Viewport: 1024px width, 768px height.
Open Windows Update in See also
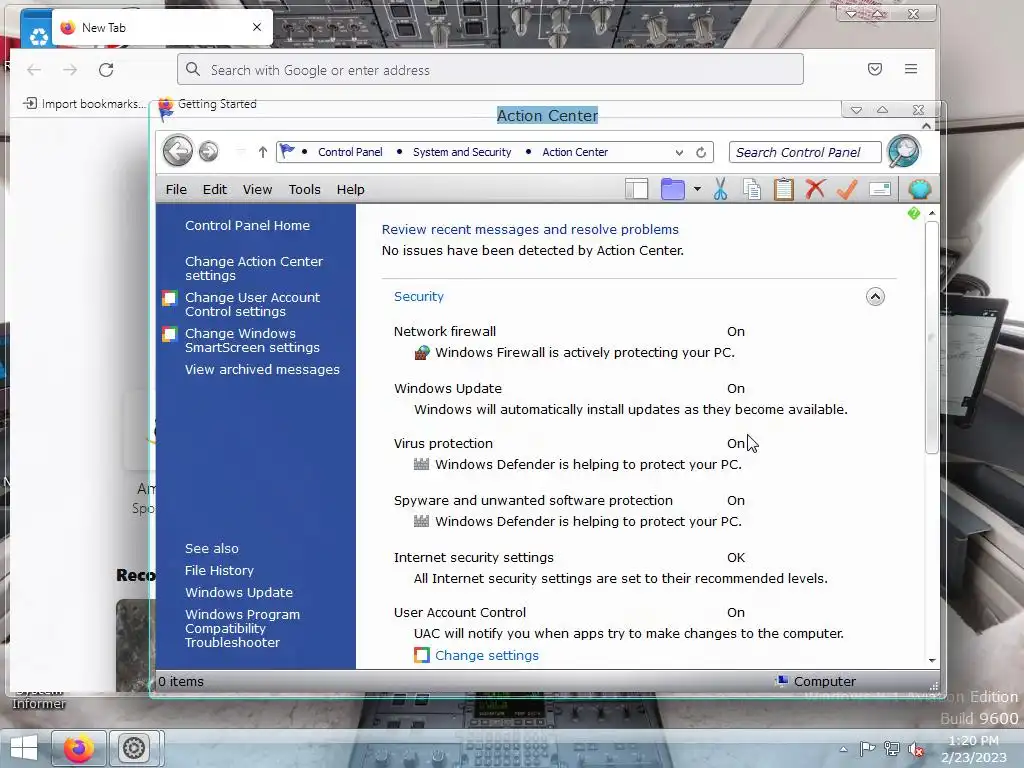point(238,592)
